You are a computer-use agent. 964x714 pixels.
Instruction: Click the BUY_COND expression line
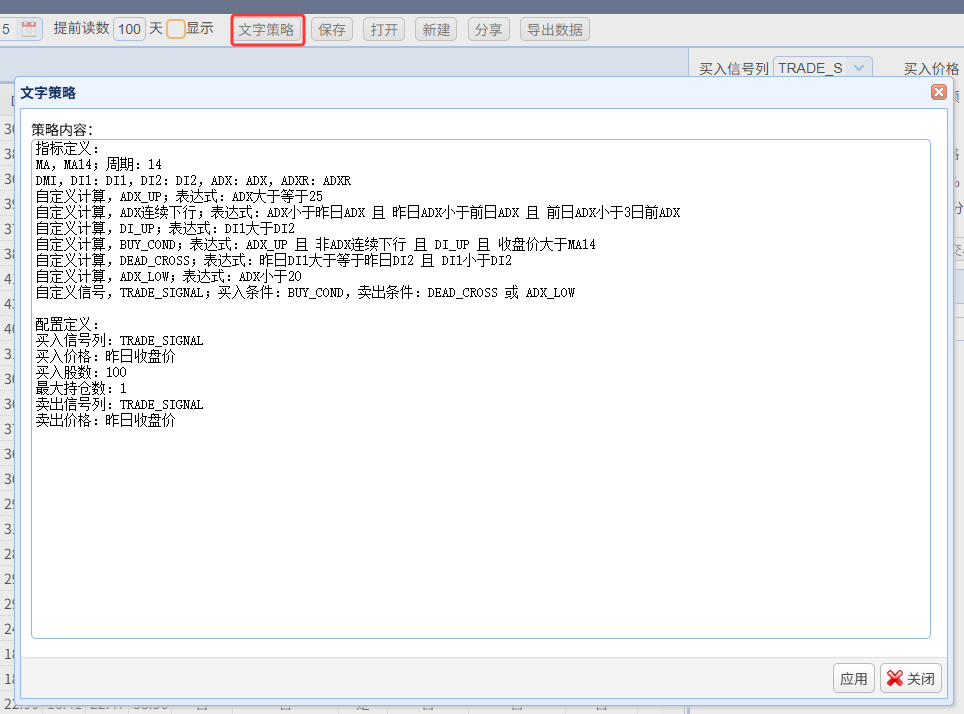[315, 244]
